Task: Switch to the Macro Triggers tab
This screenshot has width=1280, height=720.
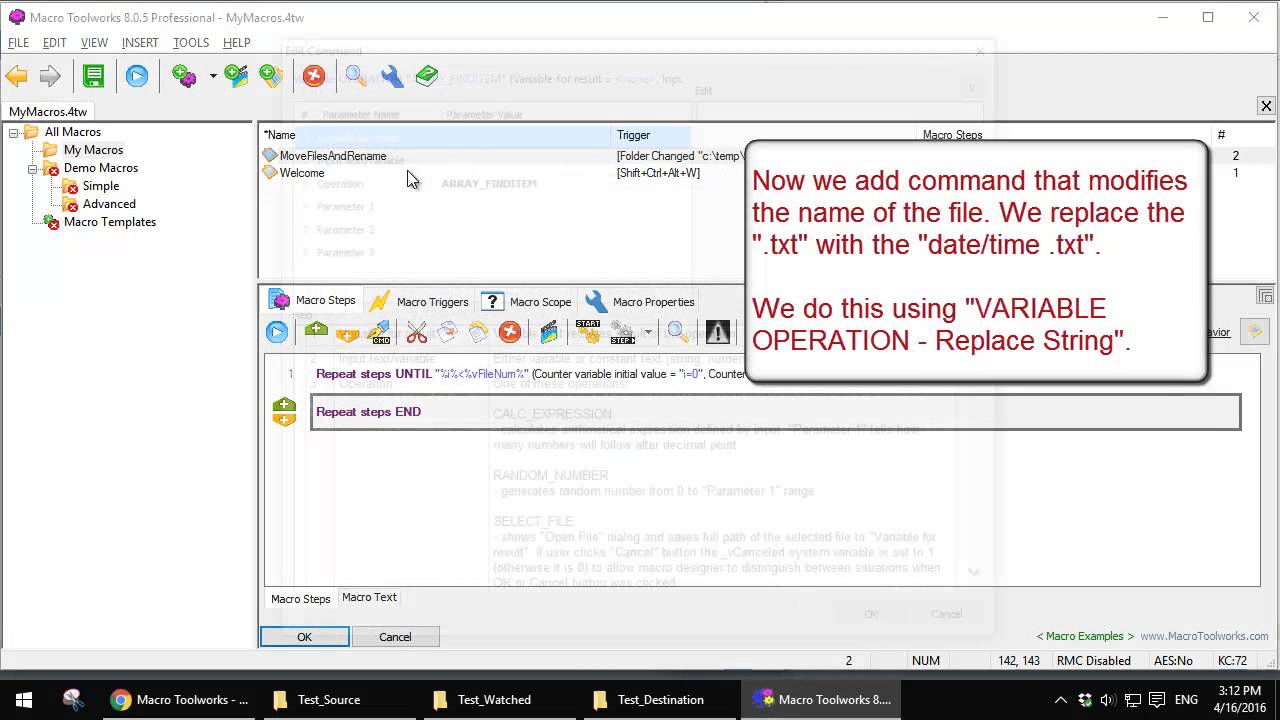Action: tap(419, 301)
